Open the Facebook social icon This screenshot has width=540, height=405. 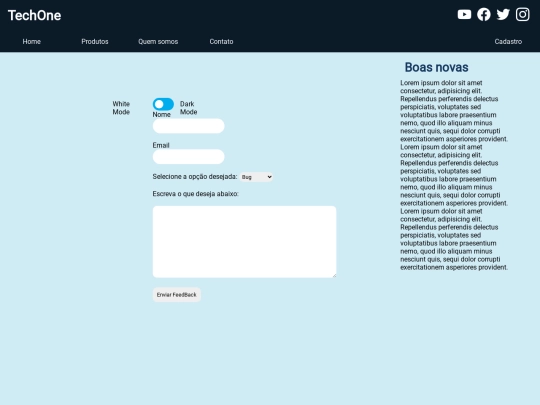484,14
